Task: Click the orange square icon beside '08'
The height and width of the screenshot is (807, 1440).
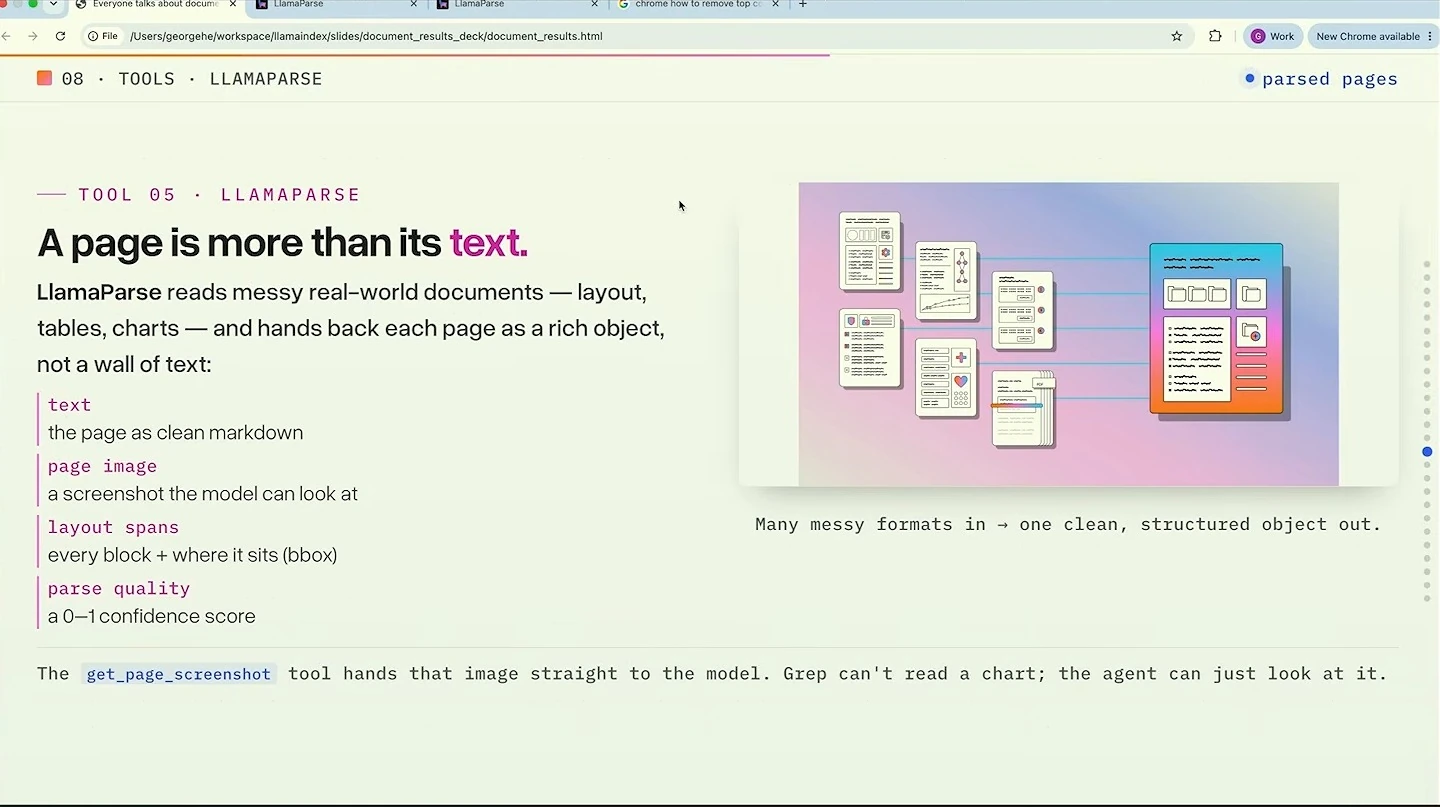Action: (x=44, y=78)
